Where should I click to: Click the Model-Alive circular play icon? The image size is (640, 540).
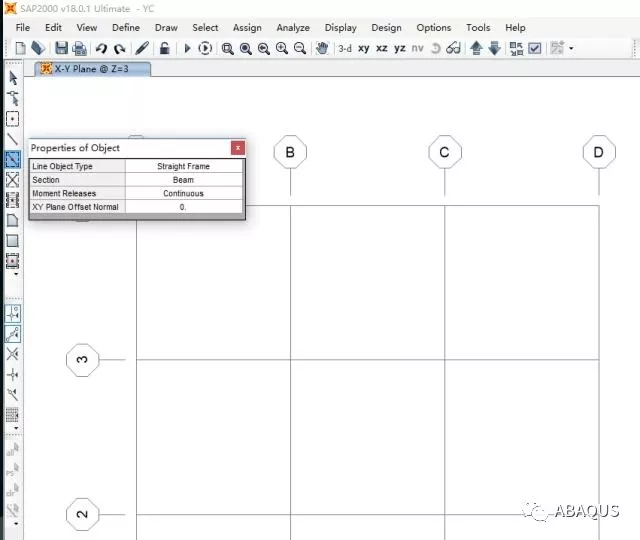pyautogui.click(x=205, y=49)
